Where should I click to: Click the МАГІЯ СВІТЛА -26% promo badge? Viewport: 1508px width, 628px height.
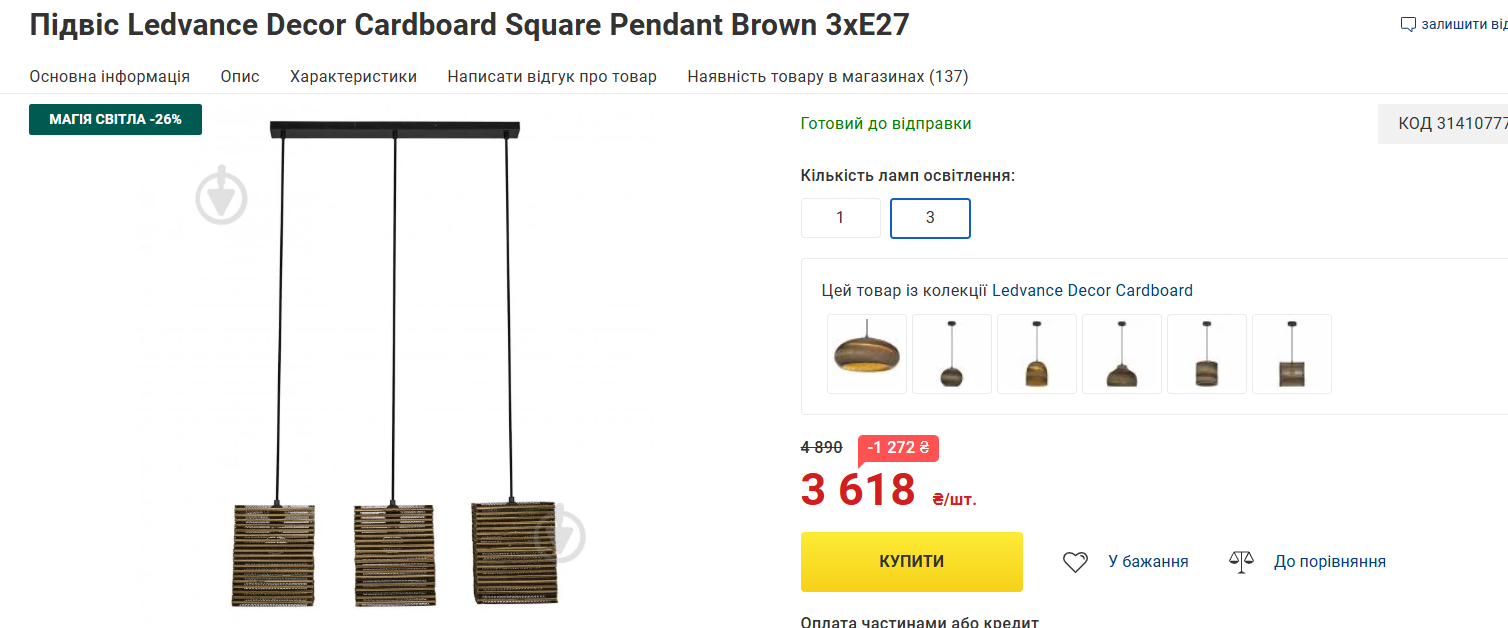tap(115, 119)
